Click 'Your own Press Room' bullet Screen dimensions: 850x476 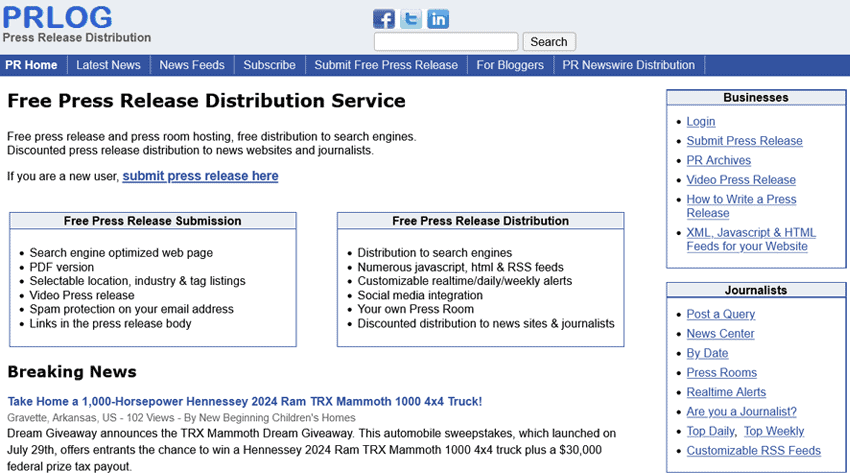(416, 309)
